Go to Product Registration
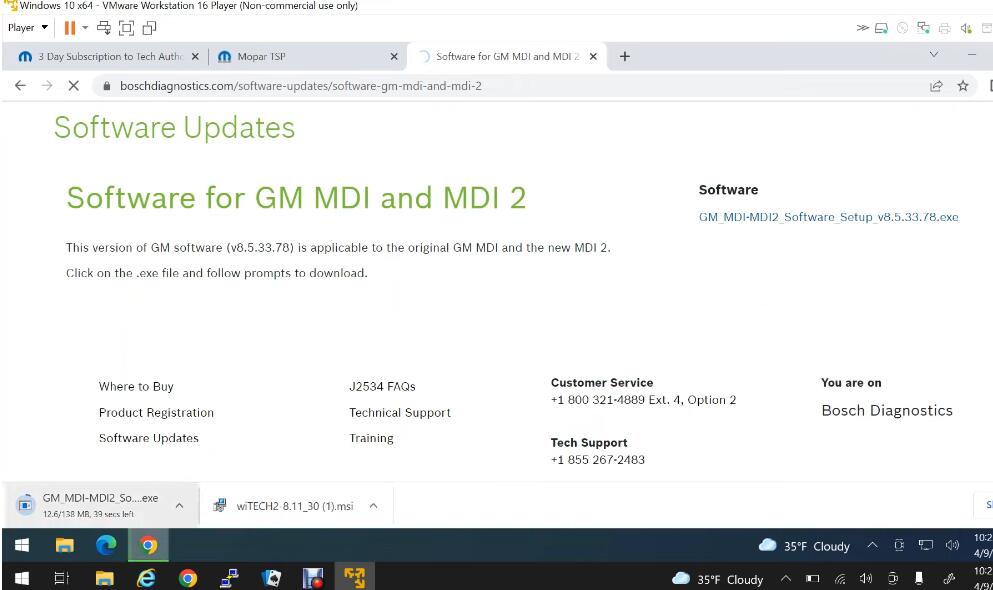Viewport: 993px width, 590px height. 156,413
